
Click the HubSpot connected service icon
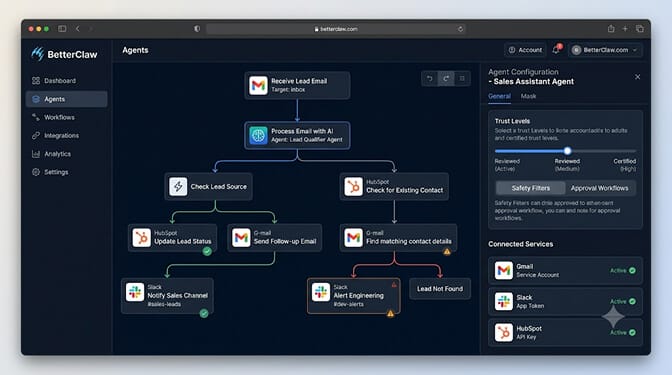504,333
